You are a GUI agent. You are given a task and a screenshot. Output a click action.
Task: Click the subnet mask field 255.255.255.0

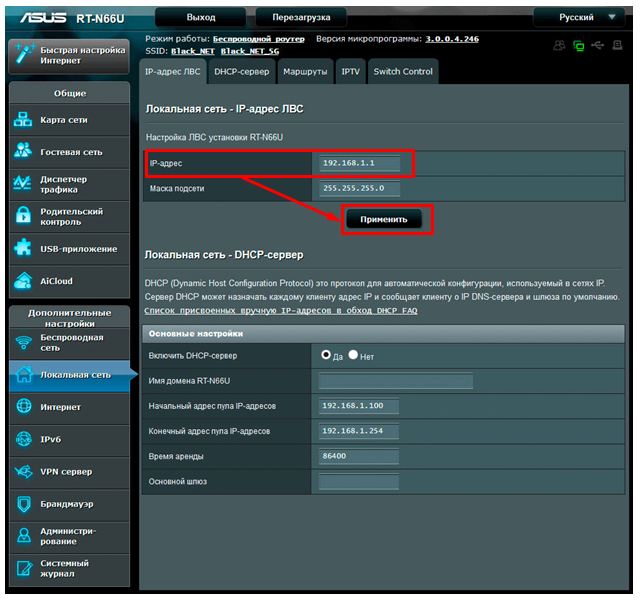click(x=360, y=188)
